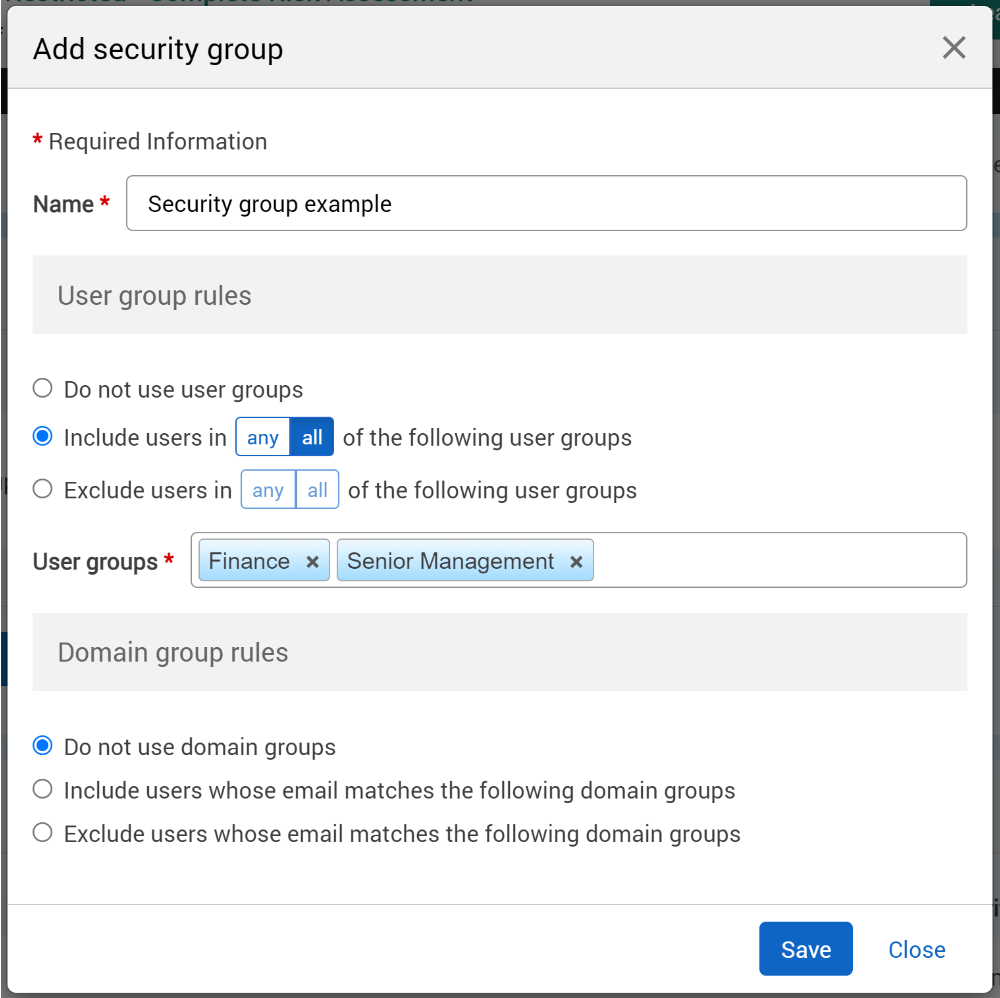Screen dimensions: 1000x998
Task: Remove the Senior Management user group tag
Action: [x=576, y=562]
